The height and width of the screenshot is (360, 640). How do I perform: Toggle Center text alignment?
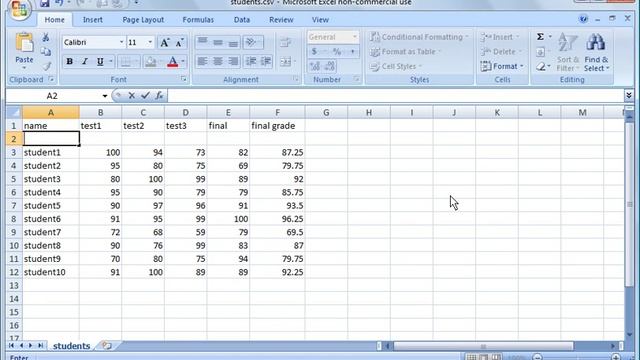(x=218, y=62)
